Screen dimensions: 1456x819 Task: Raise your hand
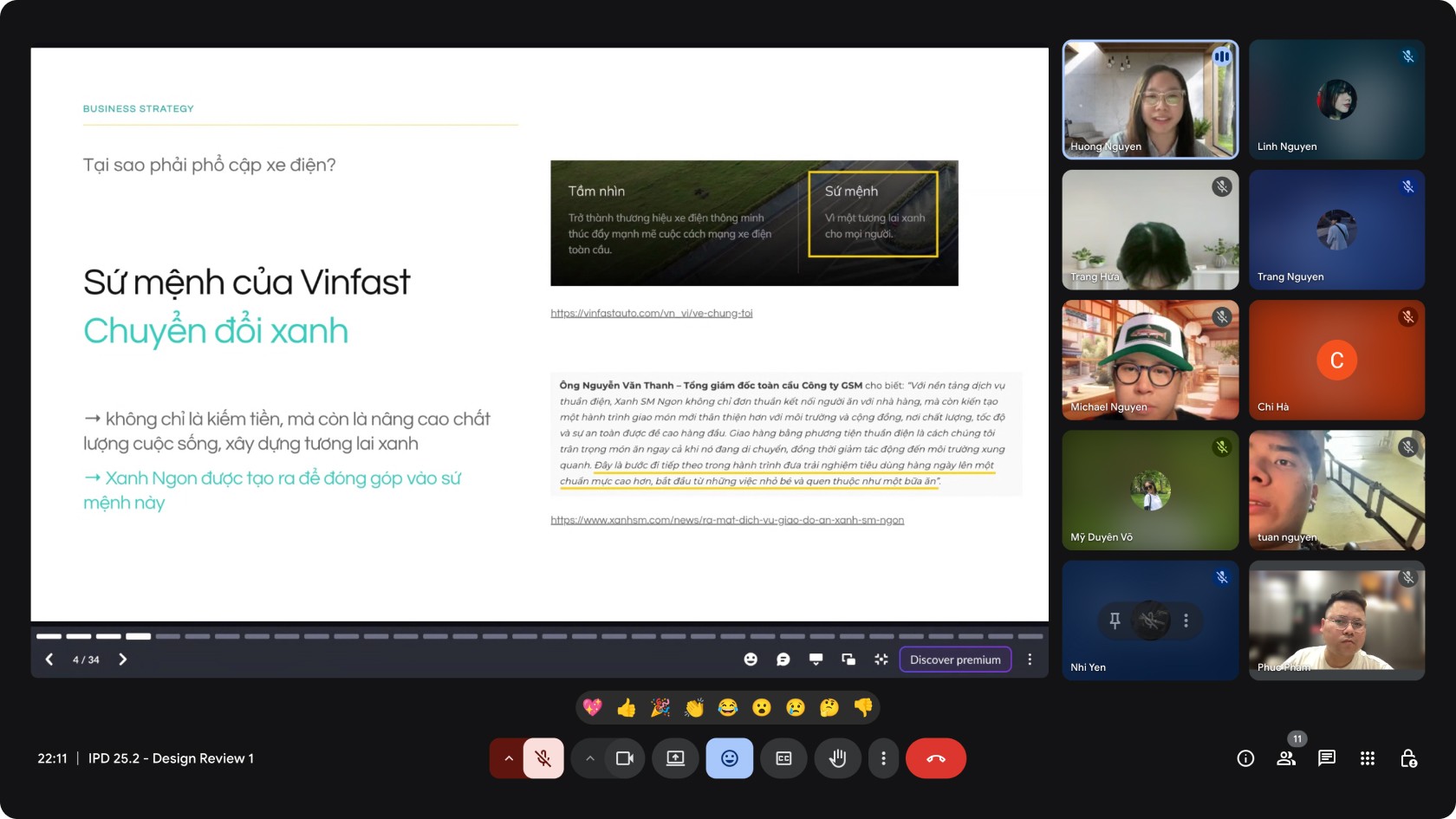click(x=837, y=758)
